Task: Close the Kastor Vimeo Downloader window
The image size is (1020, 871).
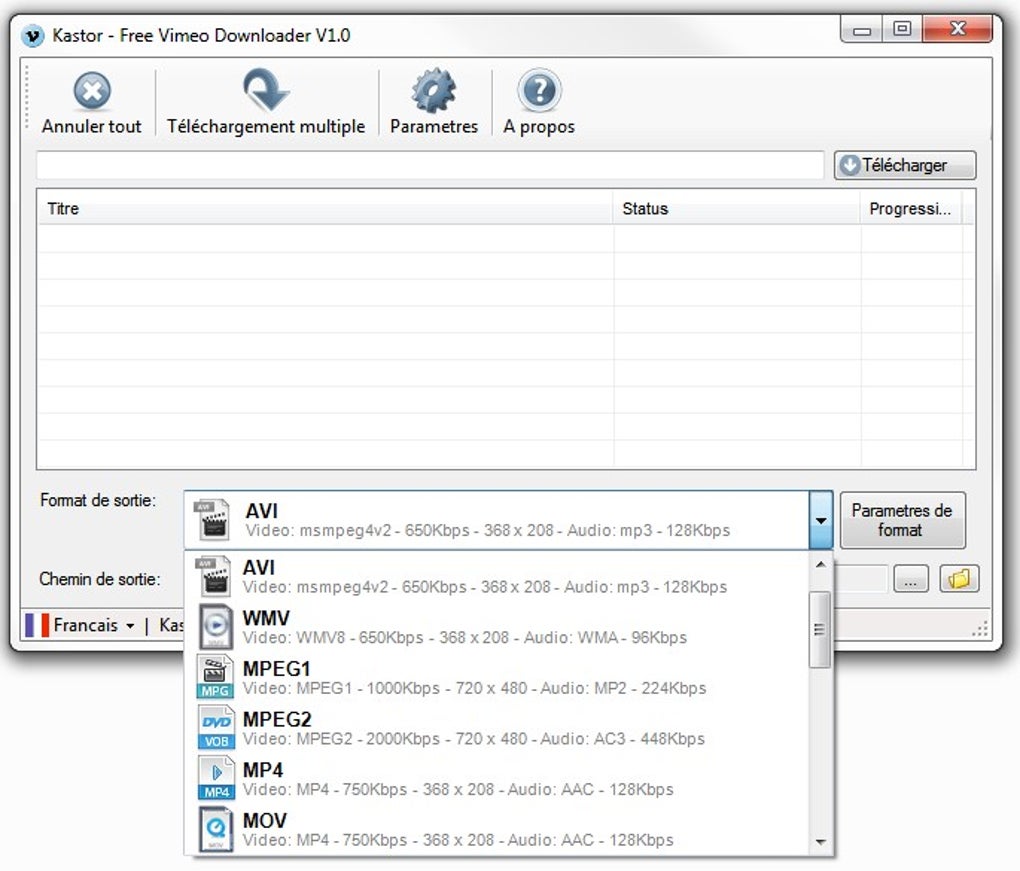Action: 958,29
